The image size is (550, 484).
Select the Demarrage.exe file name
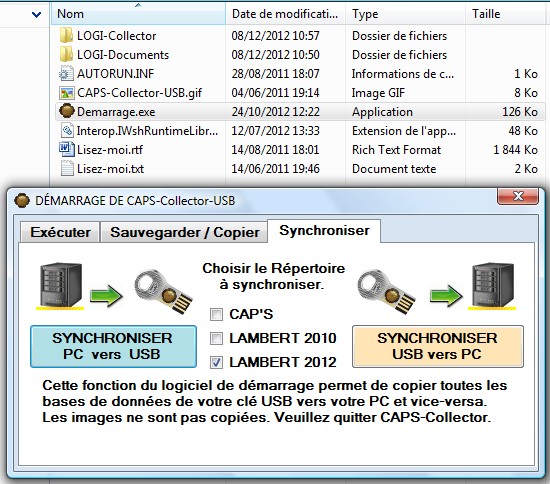coord(116,112)
